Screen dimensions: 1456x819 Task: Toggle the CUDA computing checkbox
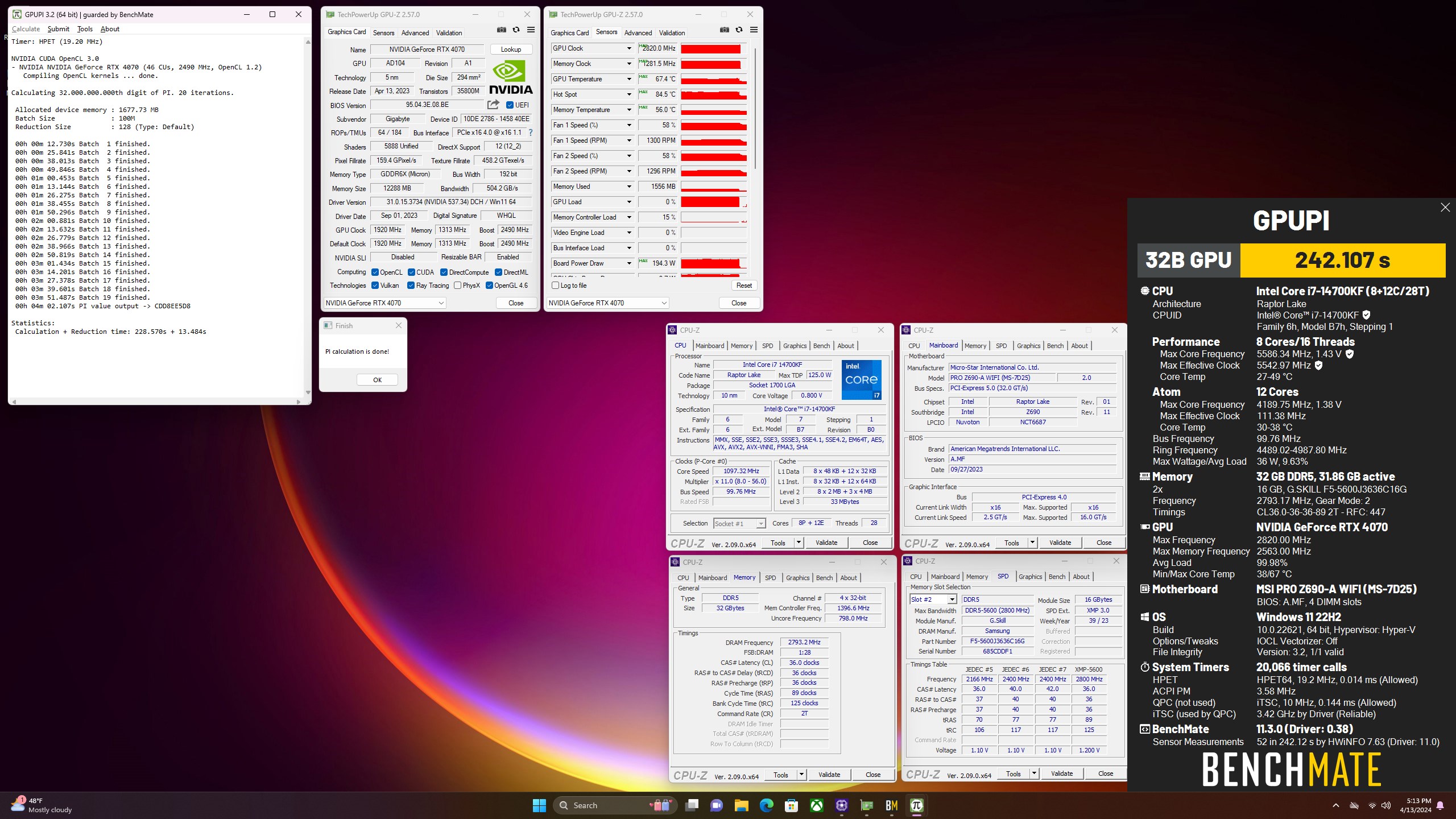point(411,272)
